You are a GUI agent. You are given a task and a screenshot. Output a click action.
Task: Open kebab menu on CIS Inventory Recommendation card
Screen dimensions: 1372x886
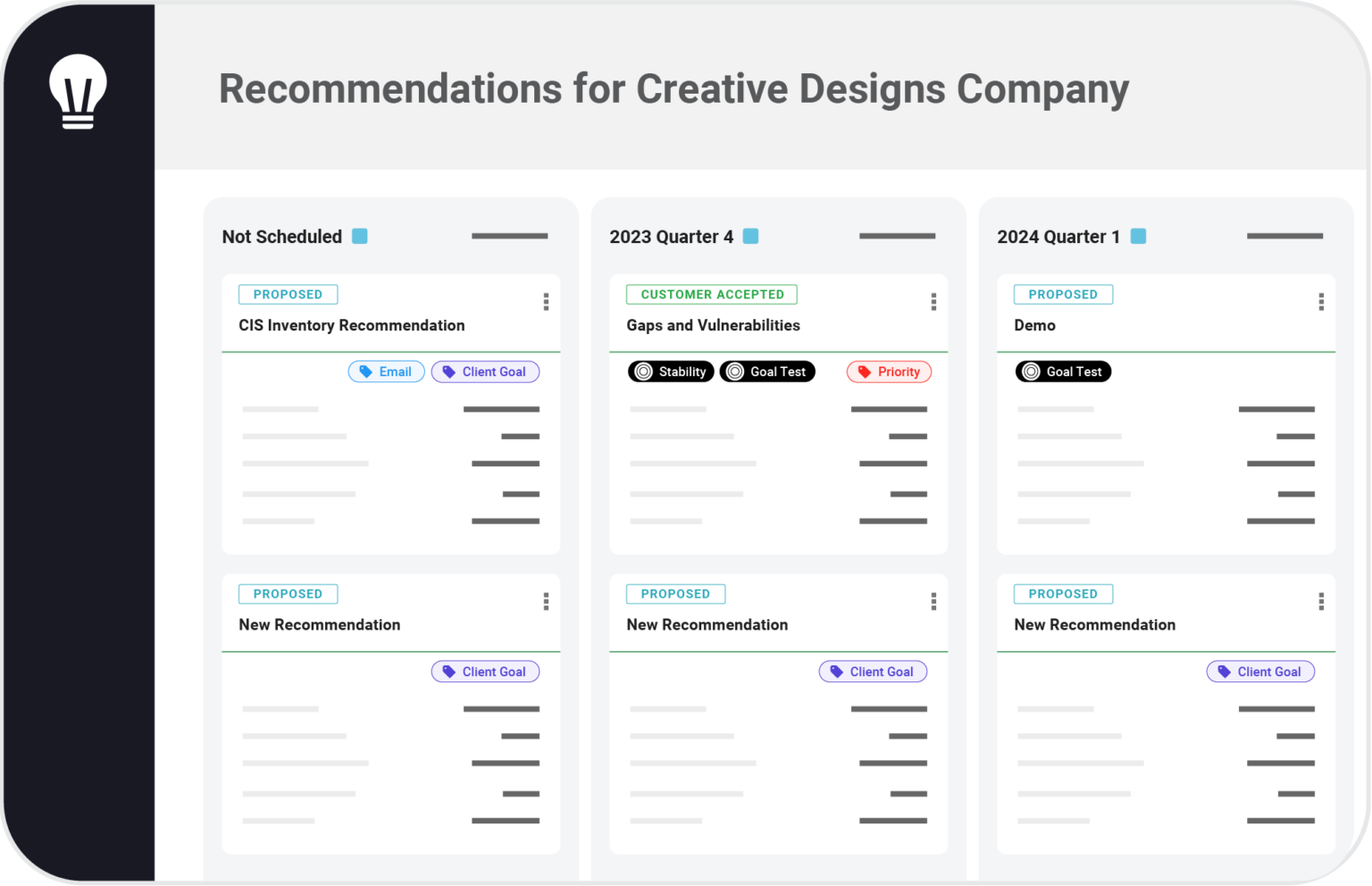[x=546, y=302]
